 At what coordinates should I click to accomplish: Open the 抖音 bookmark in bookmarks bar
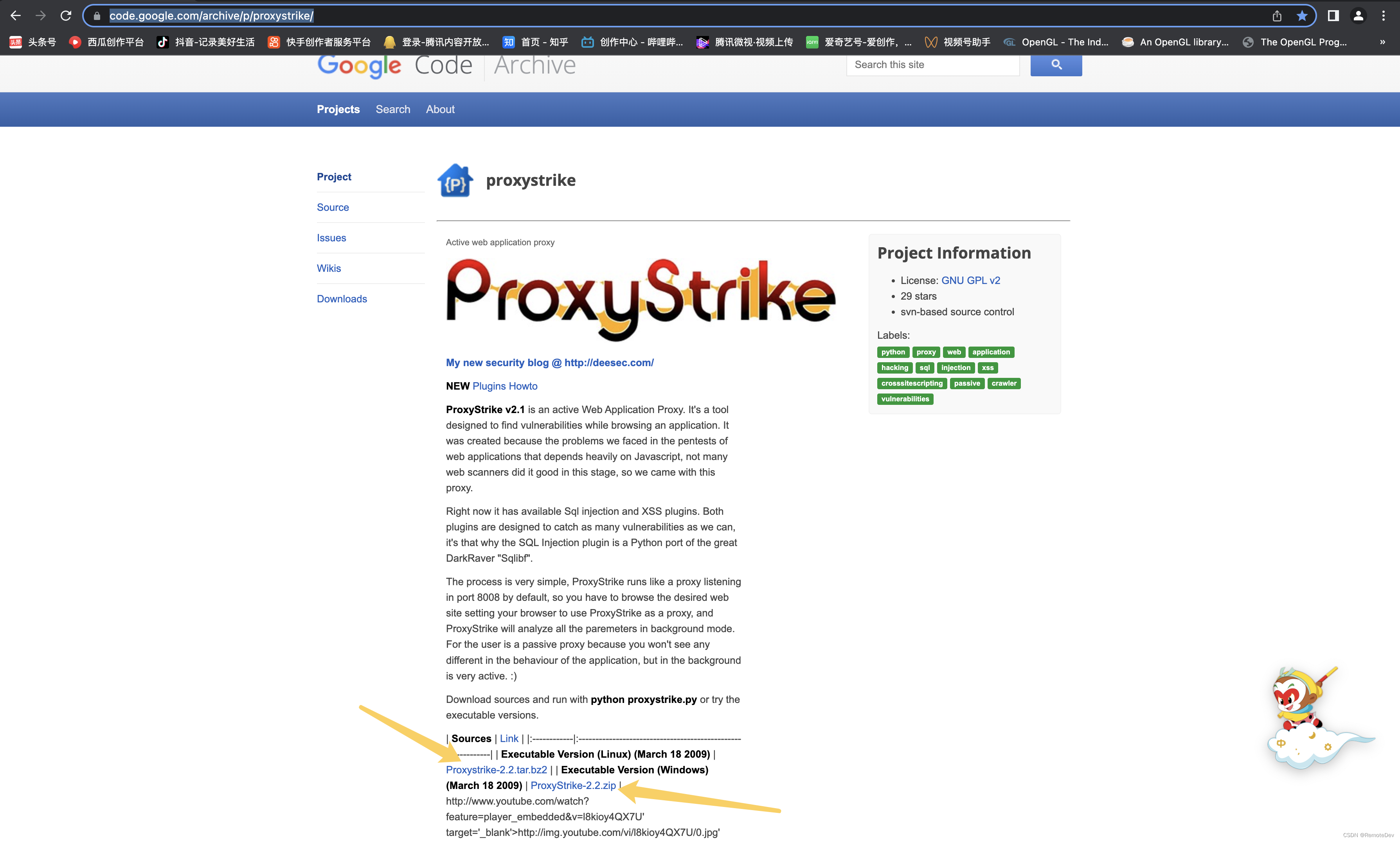coord(206,42)
